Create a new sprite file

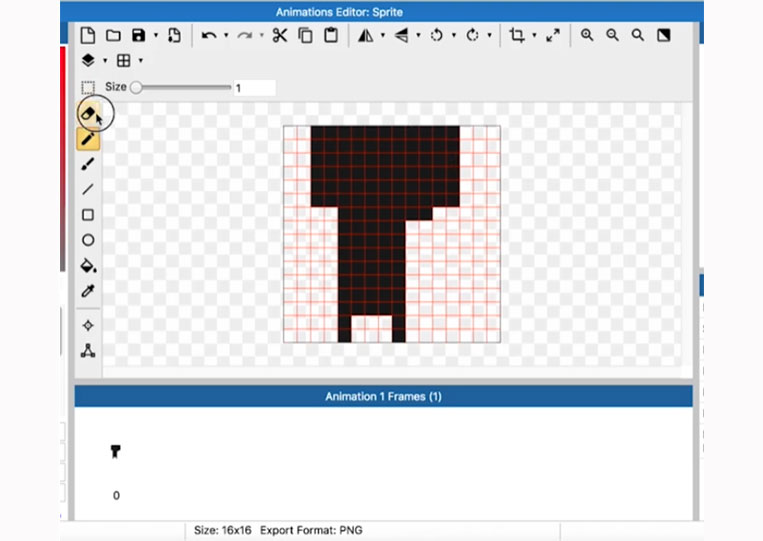(88, 35)
